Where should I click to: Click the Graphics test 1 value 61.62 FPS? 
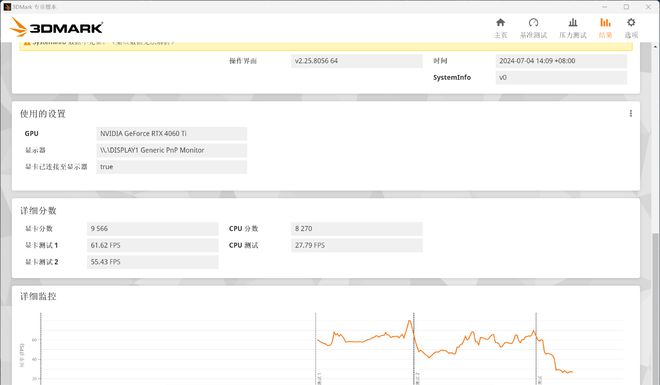152,245
